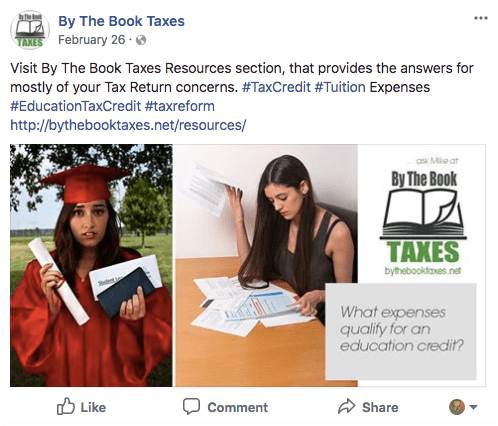Share this post
The width and height of the screenshot is (498, 426).
coord(368,407)
